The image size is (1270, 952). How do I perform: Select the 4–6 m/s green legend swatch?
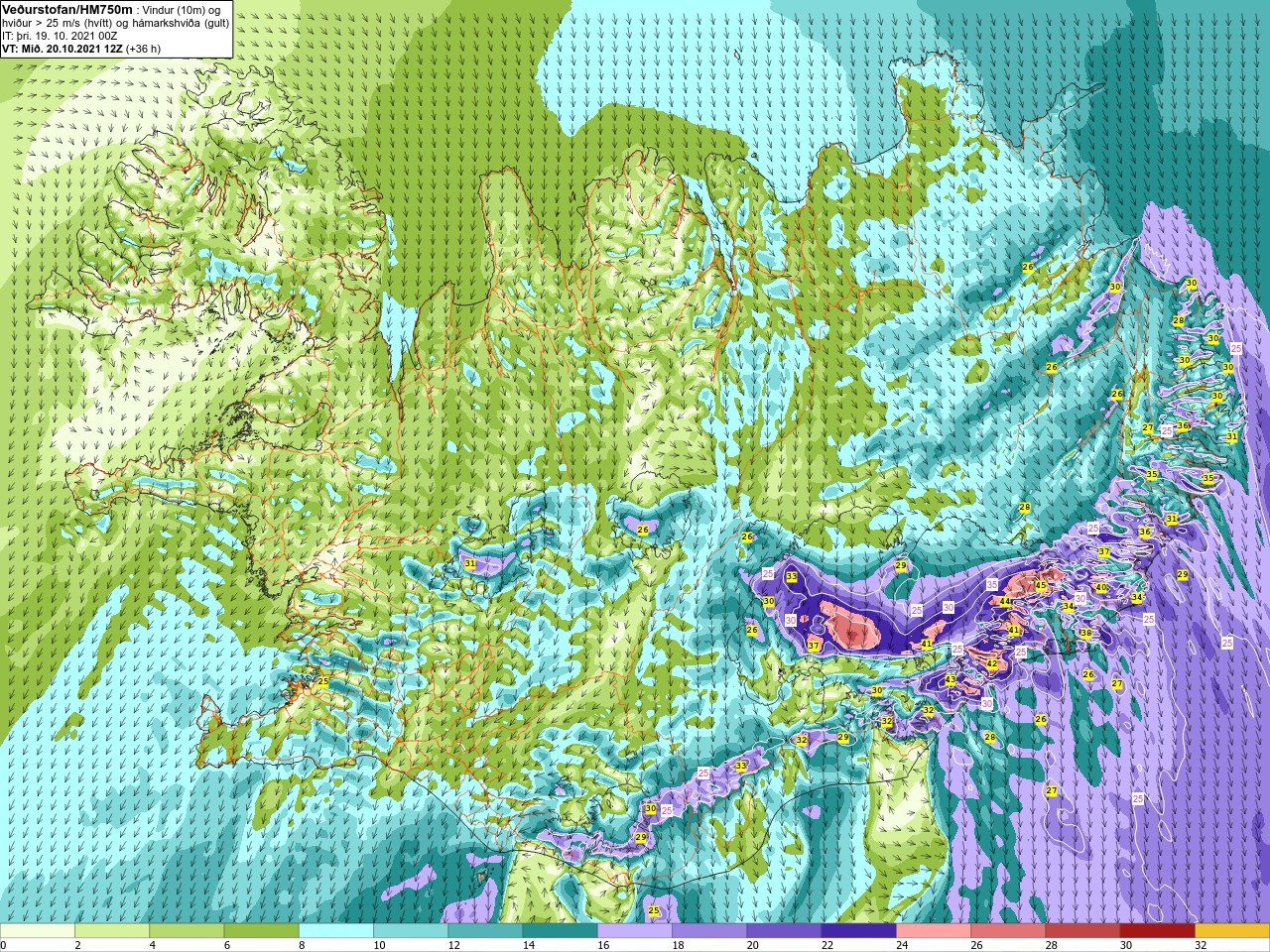tap(187, 930)
